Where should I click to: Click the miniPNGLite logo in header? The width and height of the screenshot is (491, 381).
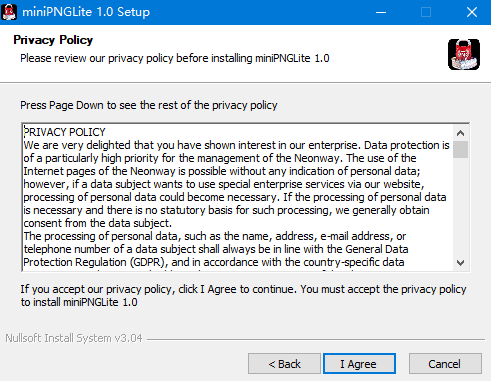[464, 54]
